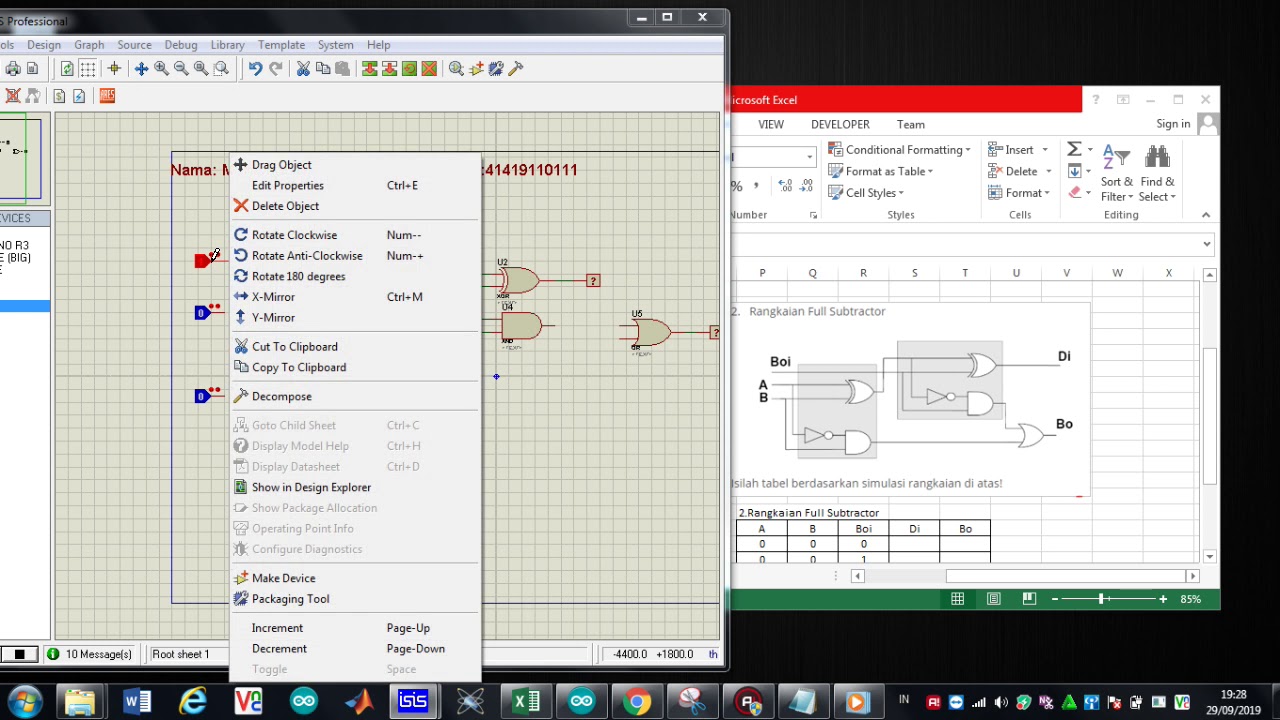This screenshot has height=720, width=1280.
Task: Click the AutoSum sigma icon in Excel
Action: pos(1073,149)
